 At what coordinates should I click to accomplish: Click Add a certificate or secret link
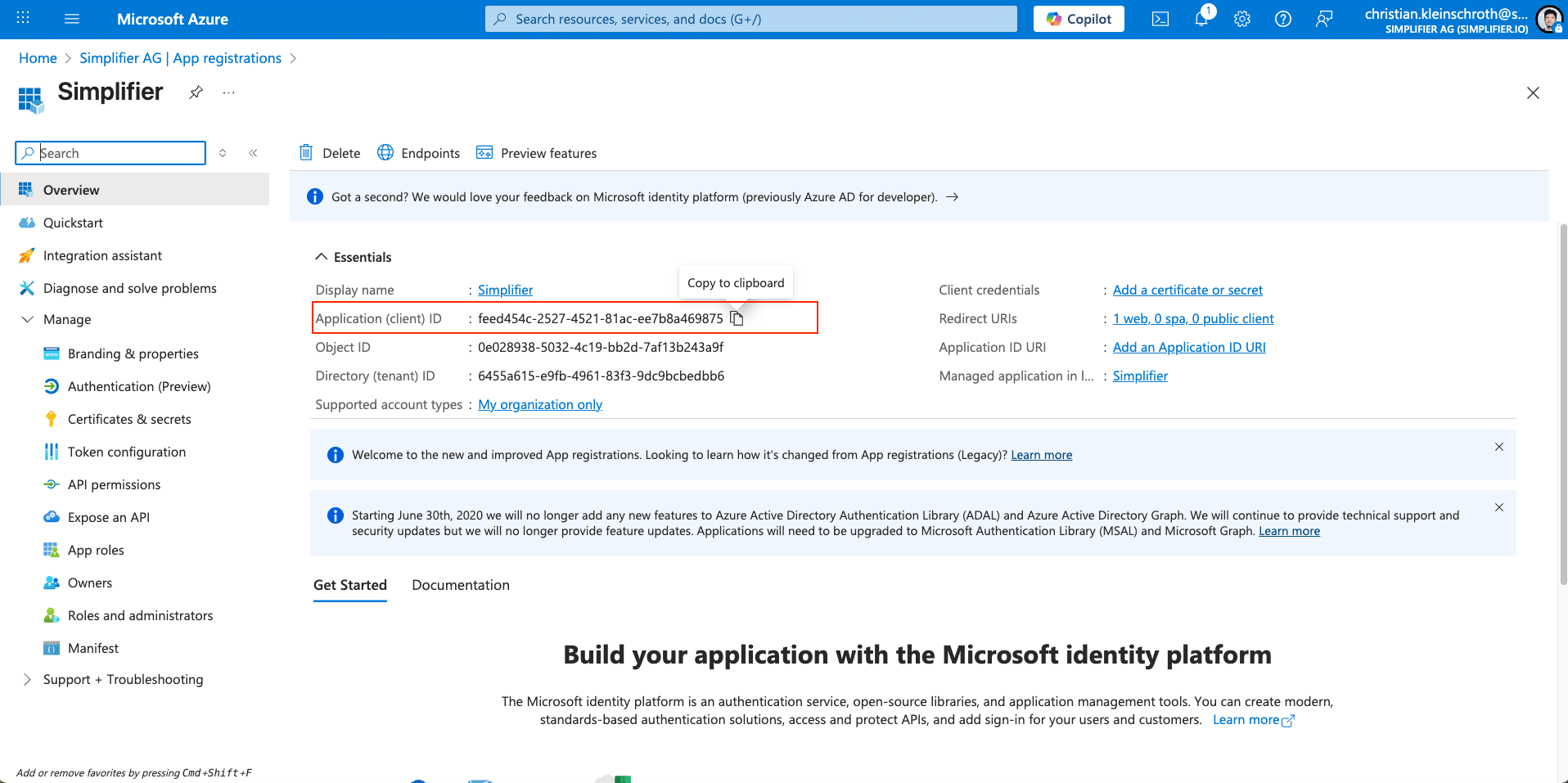[1187, 290]
